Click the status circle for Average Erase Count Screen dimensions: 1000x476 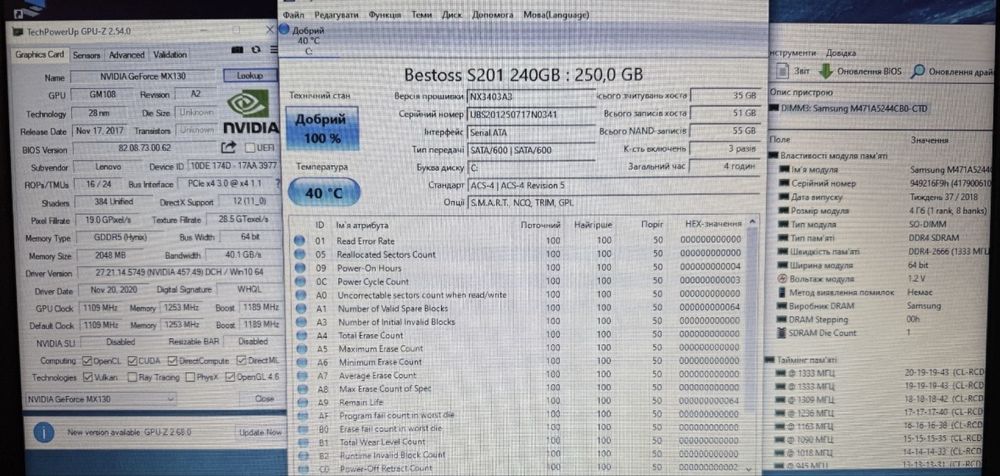[x=300, y=375]
